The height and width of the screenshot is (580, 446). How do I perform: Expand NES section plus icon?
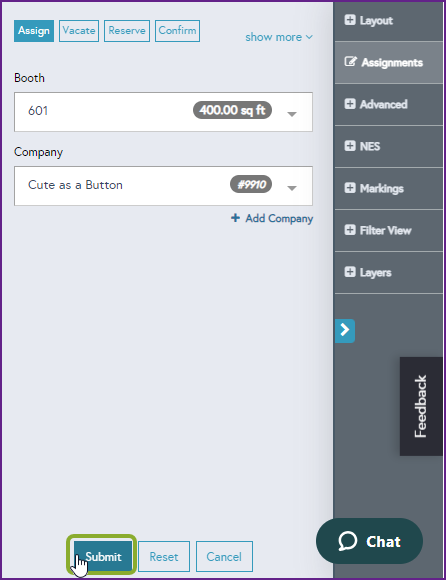pyautogui.click(x=350, y=146)
